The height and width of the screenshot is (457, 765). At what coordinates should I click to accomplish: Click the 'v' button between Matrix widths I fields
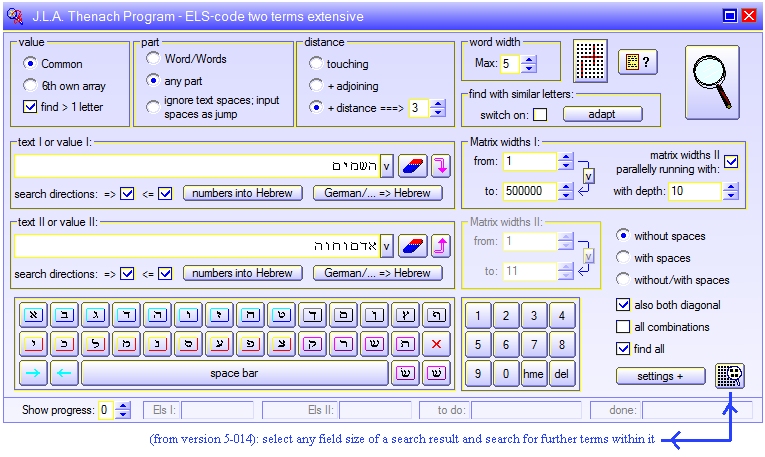tap(588, 176)
